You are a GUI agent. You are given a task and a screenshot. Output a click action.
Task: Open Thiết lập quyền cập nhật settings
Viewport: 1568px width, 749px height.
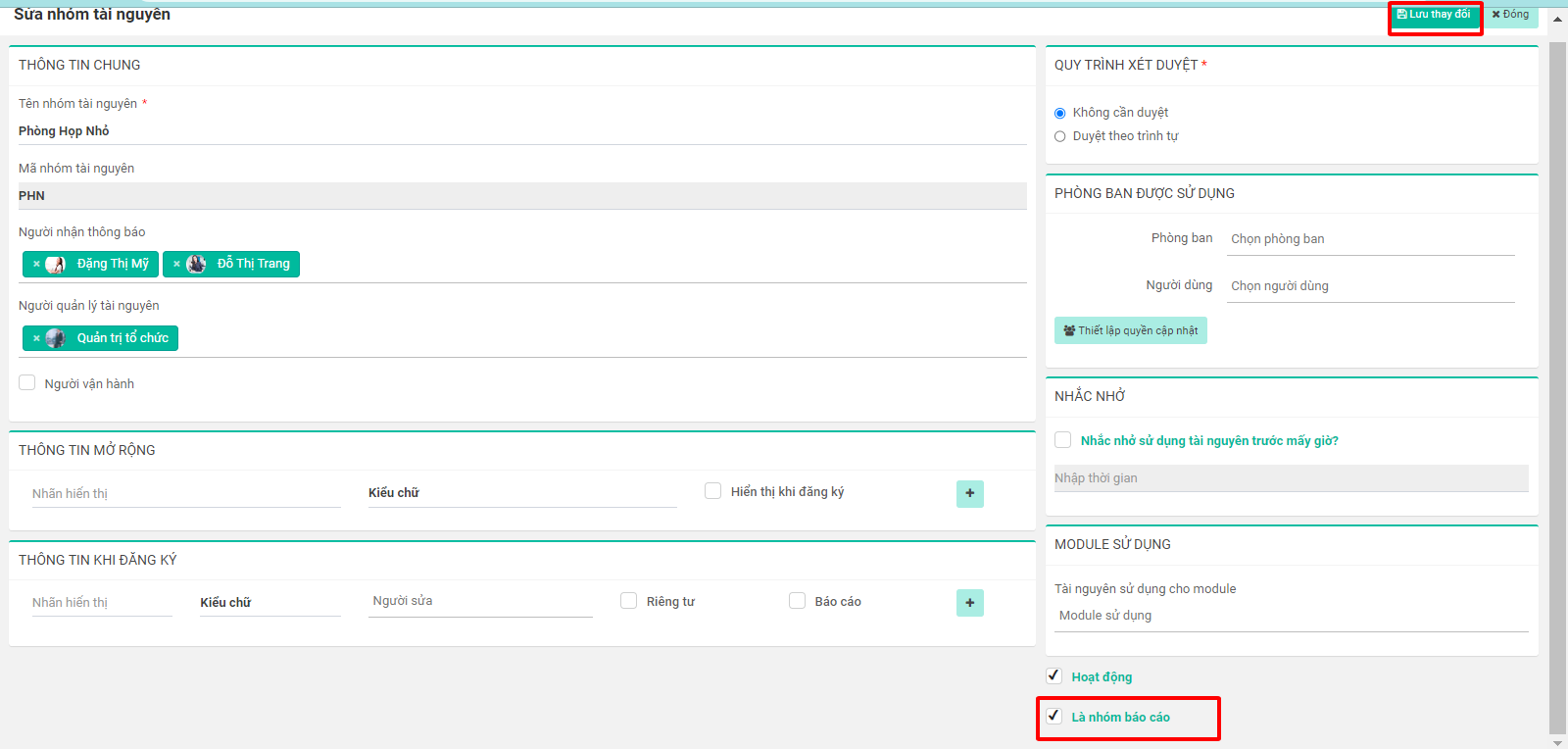tap(1130, 330)
